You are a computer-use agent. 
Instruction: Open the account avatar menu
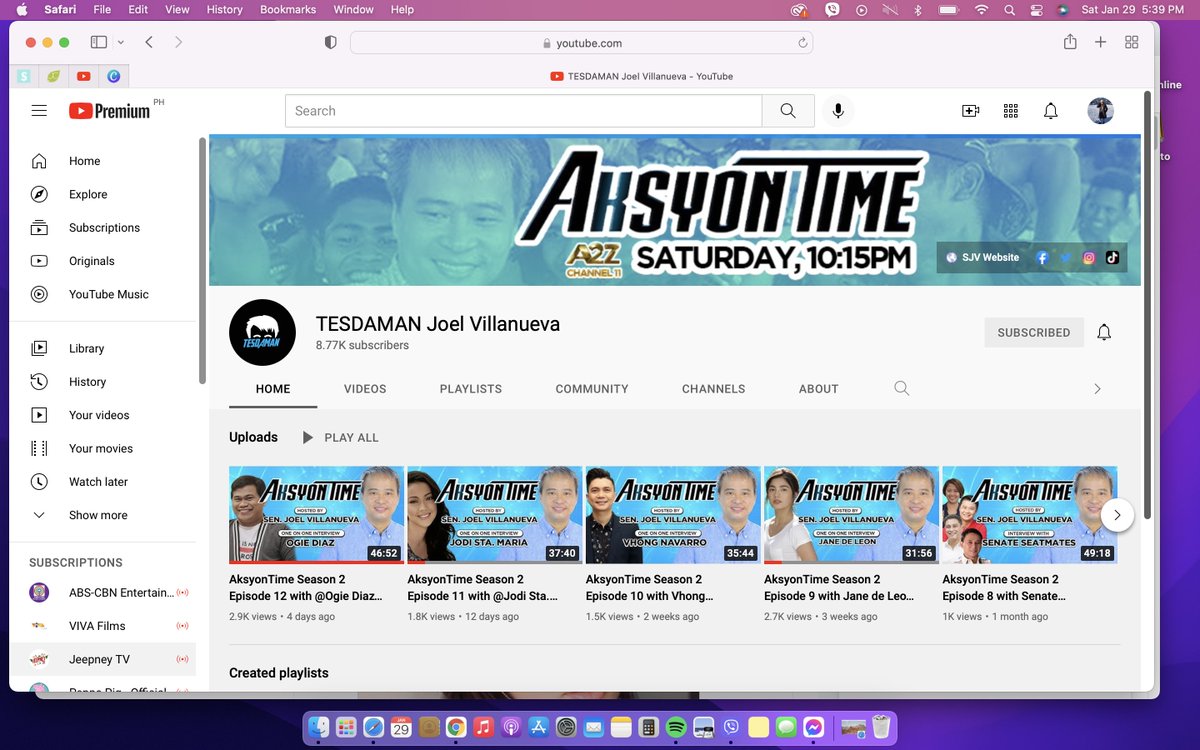pos(1100,111)
